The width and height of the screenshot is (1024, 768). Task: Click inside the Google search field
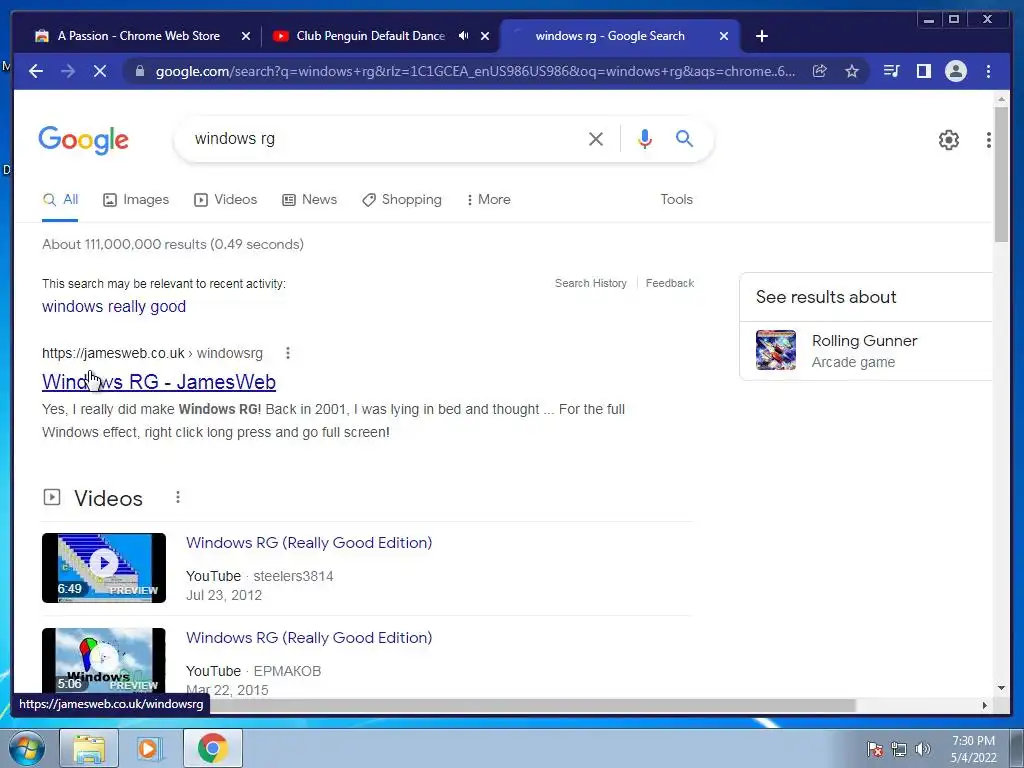[x=385, y=139]
